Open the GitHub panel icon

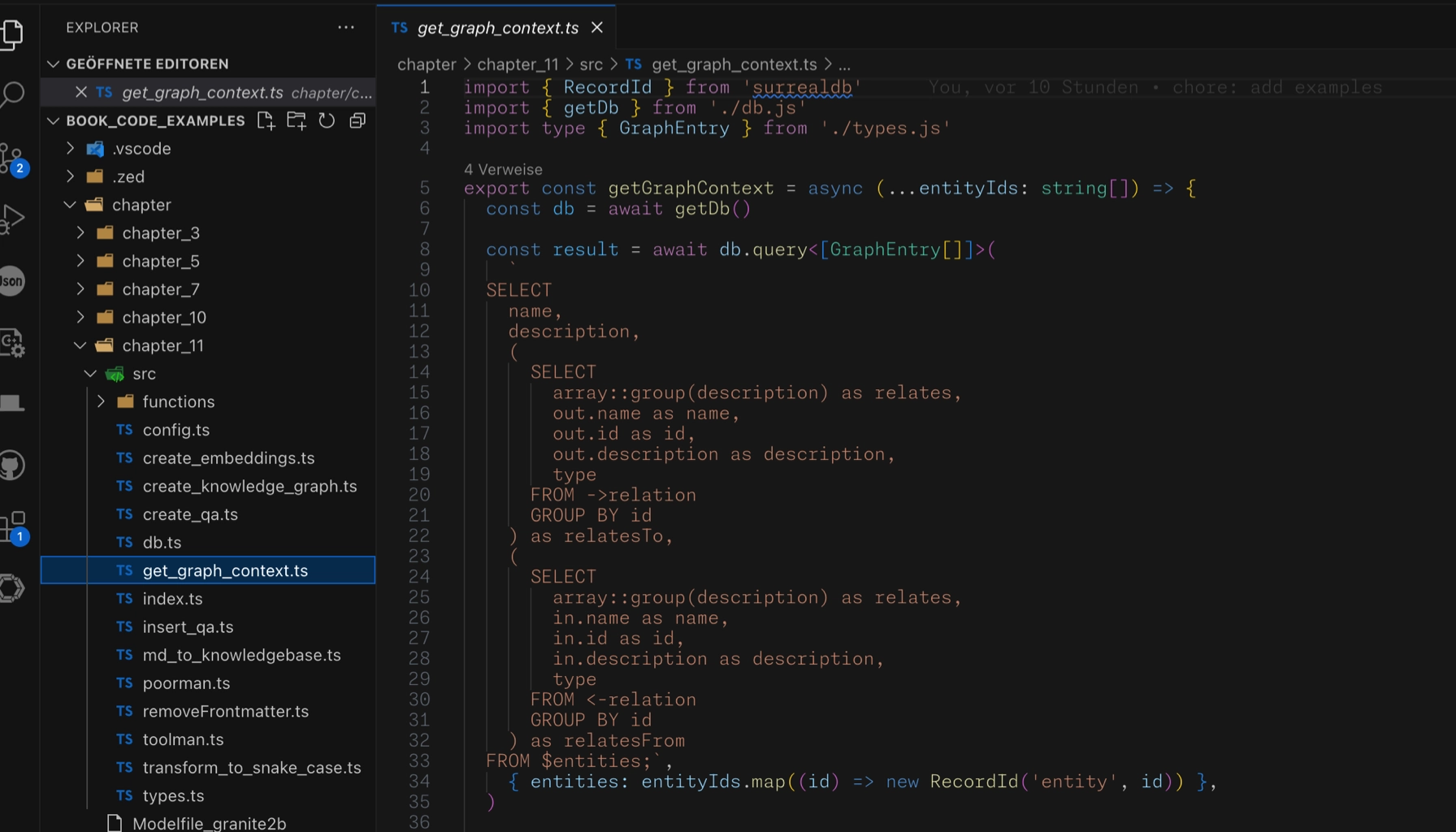coord(13,466)
